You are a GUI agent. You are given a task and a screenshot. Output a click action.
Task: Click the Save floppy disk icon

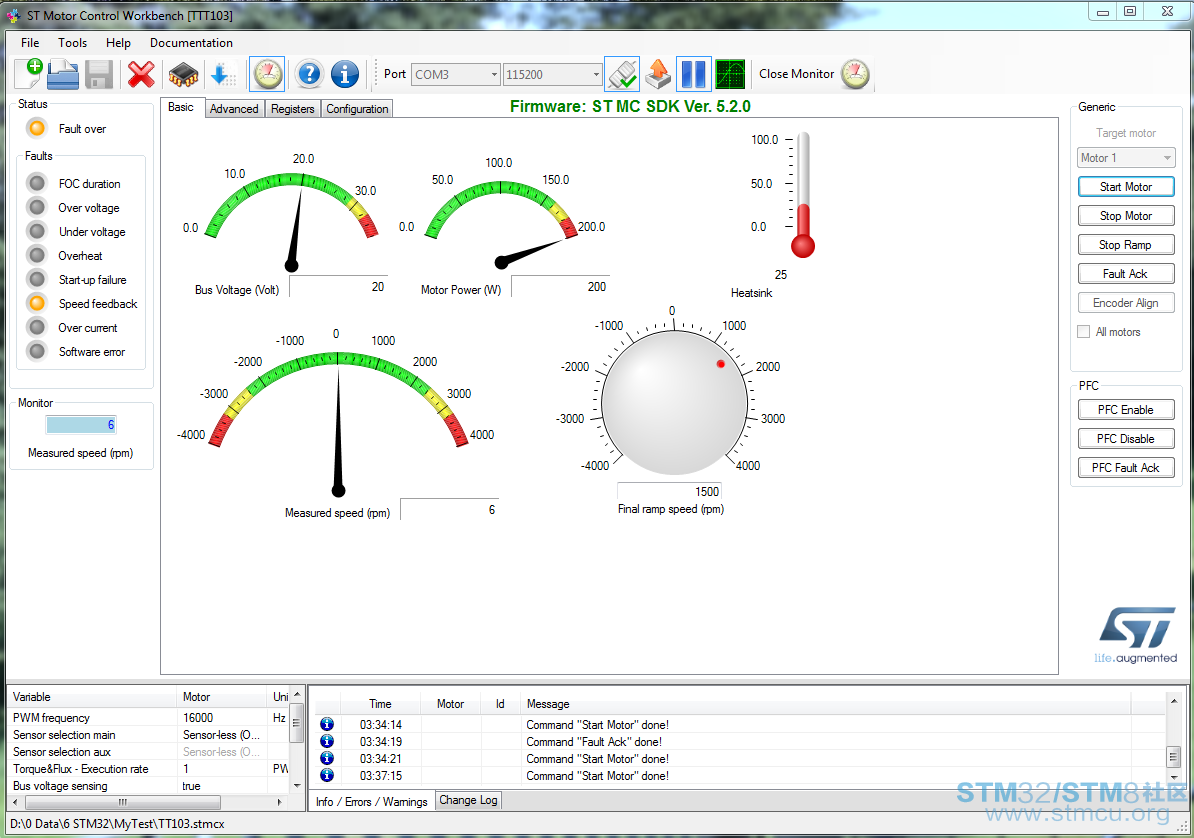(x=99, y=75)
